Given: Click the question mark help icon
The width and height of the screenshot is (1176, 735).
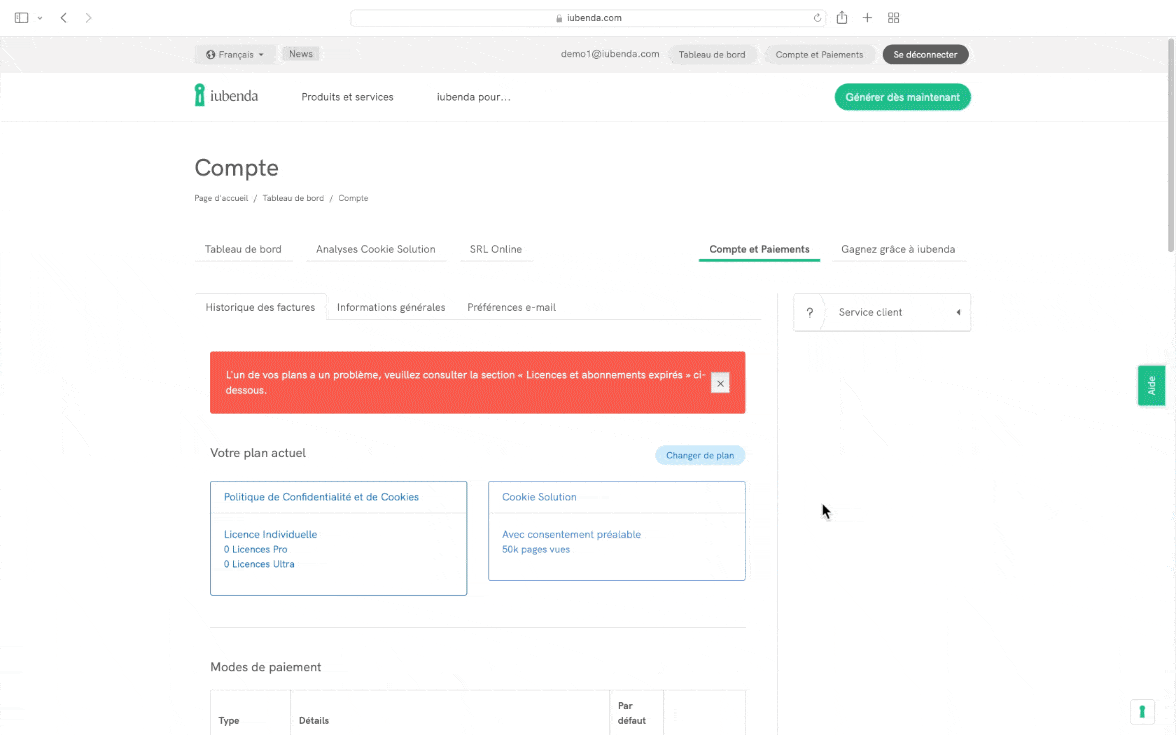Looking at the screenshot, I should tap(809, 312).
